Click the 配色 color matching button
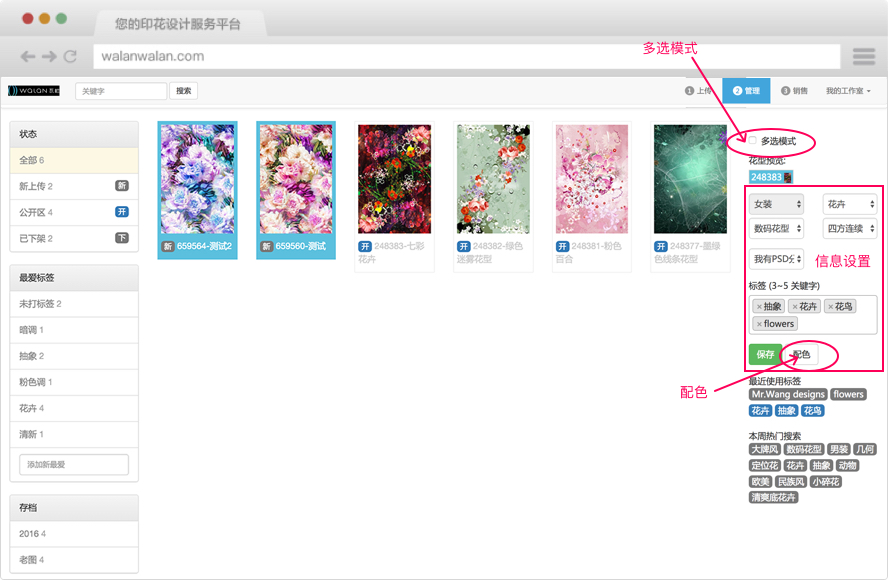 pos(801,354)
